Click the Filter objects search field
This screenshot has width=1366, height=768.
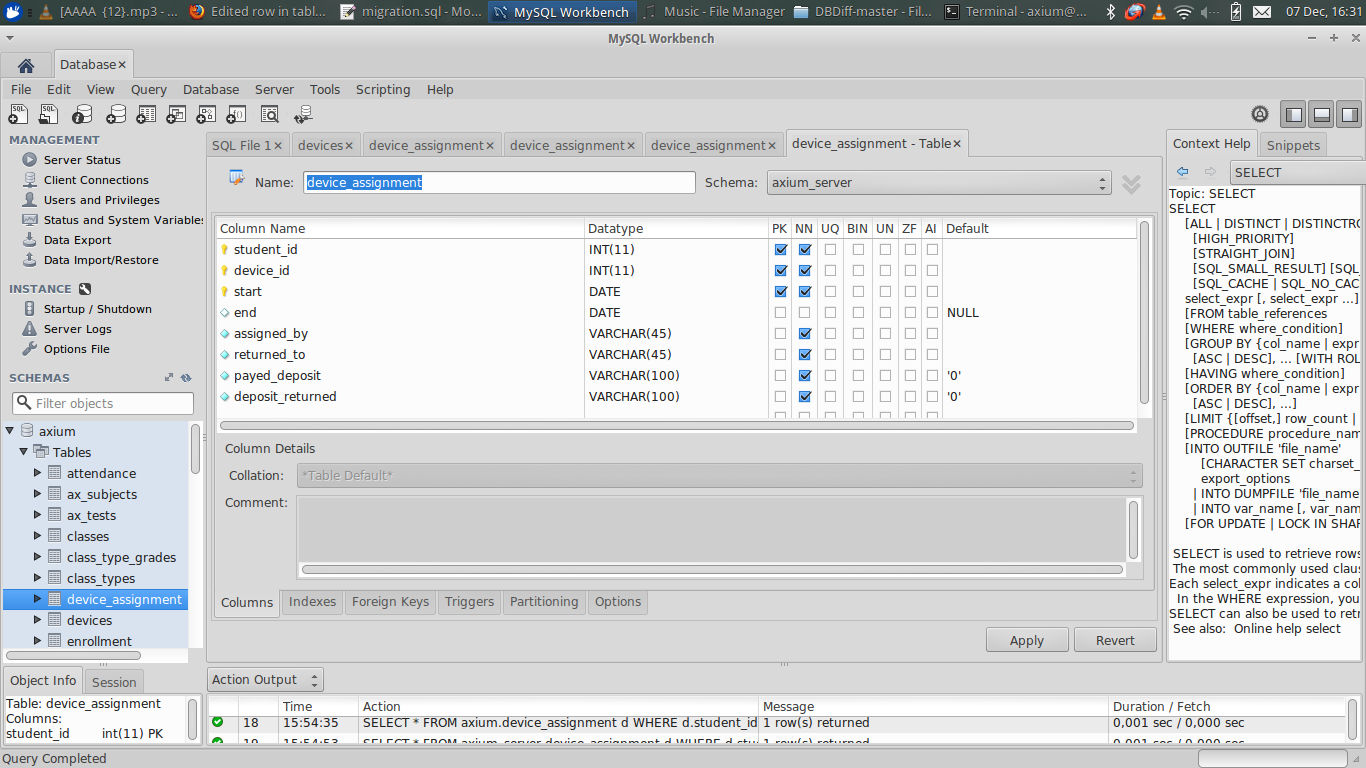(x=103, y=403)
